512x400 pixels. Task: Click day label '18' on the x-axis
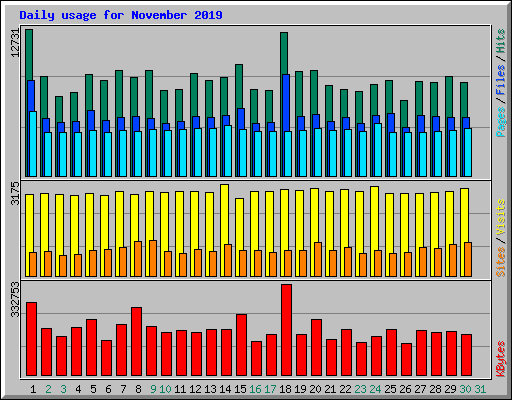(x=285, y=389)
